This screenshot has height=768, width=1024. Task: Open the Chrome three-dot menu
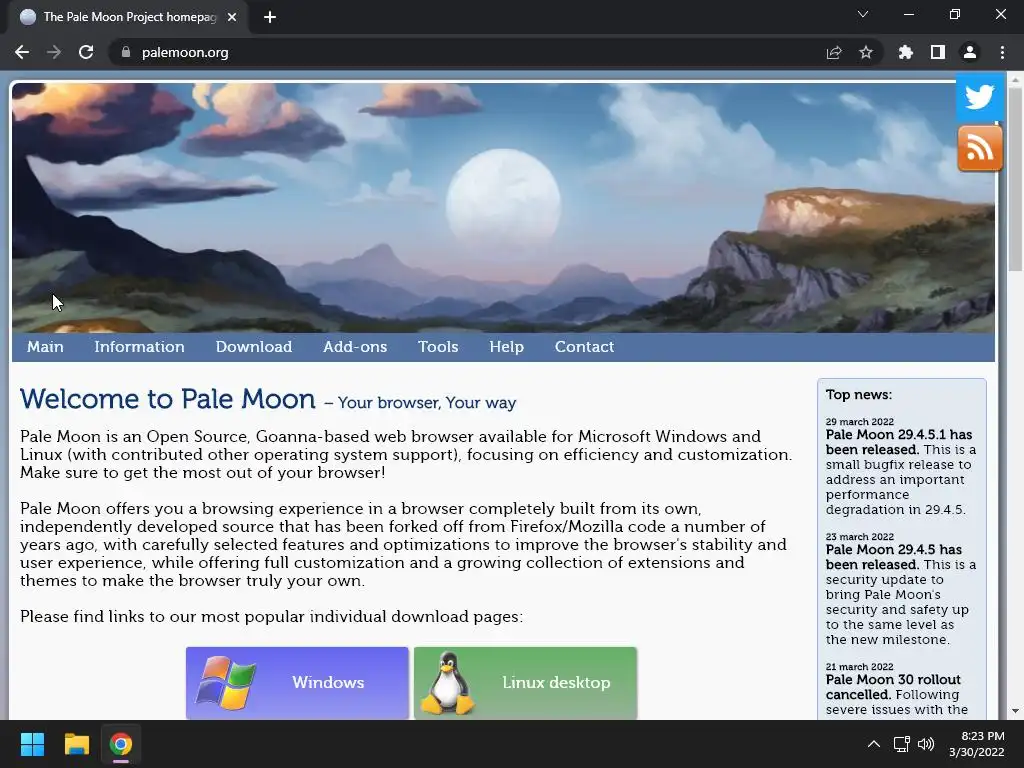1002,52
